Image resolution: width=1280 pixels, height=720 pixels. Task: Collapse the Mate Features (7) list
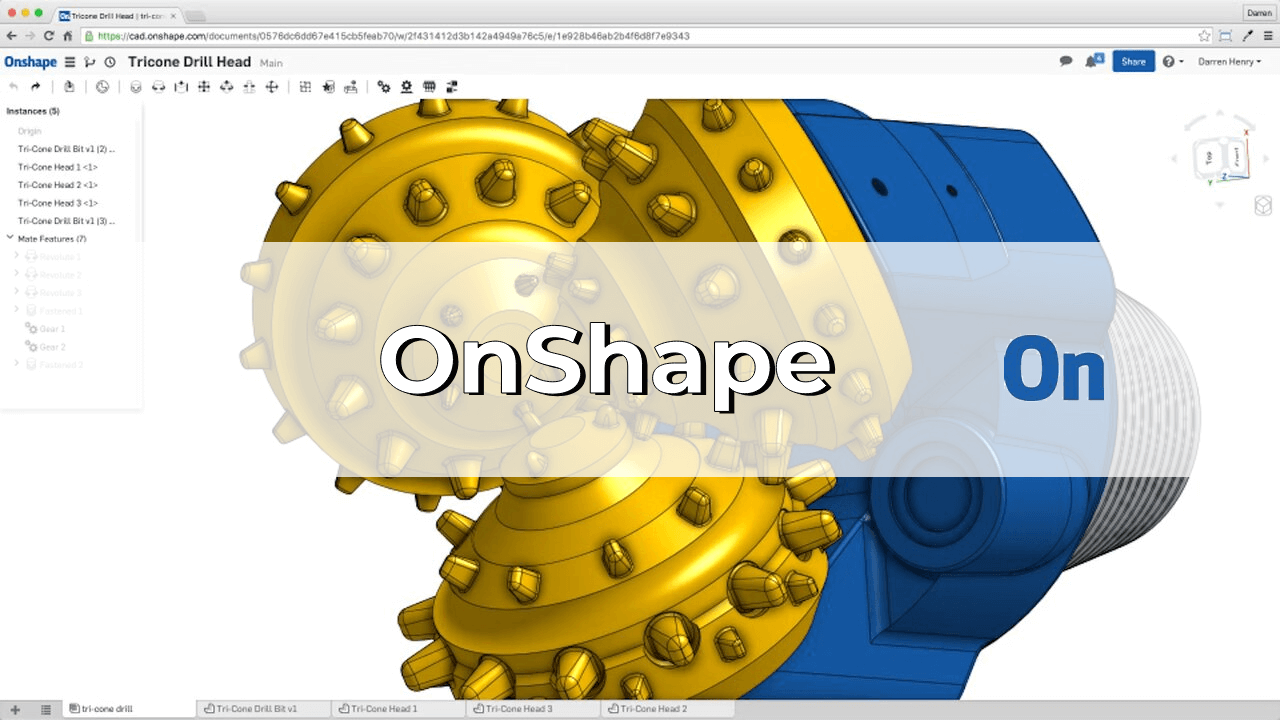[10, 238]
